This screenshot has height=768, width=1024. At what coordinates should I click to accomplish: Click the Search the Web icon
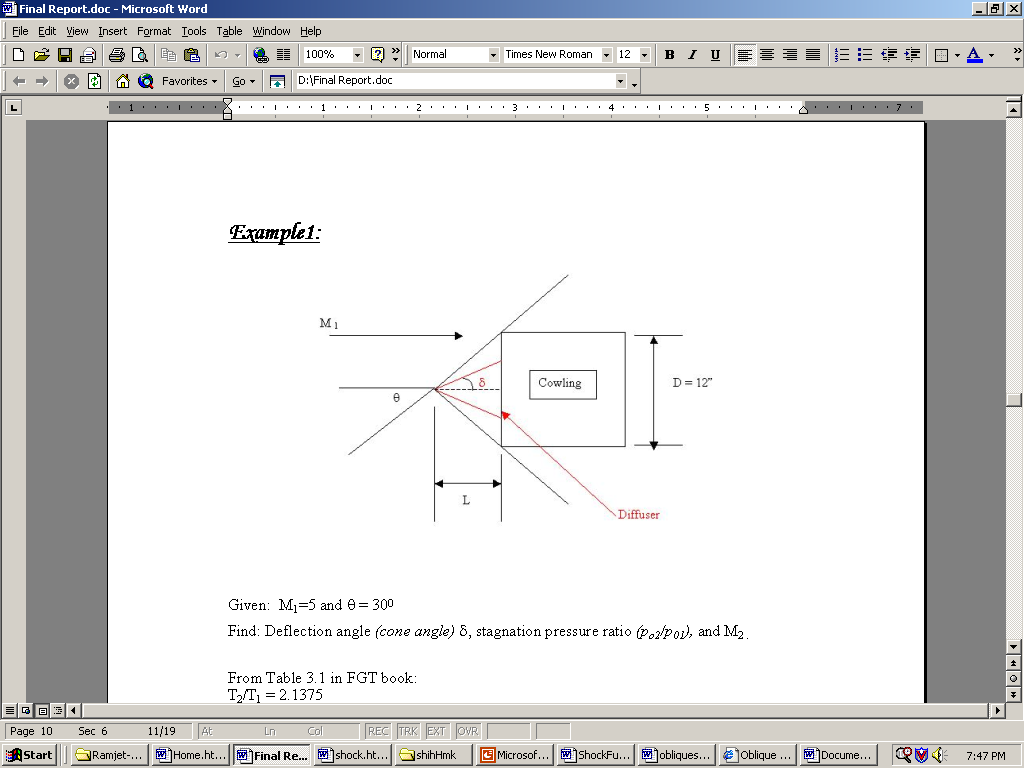coord(146,82)
